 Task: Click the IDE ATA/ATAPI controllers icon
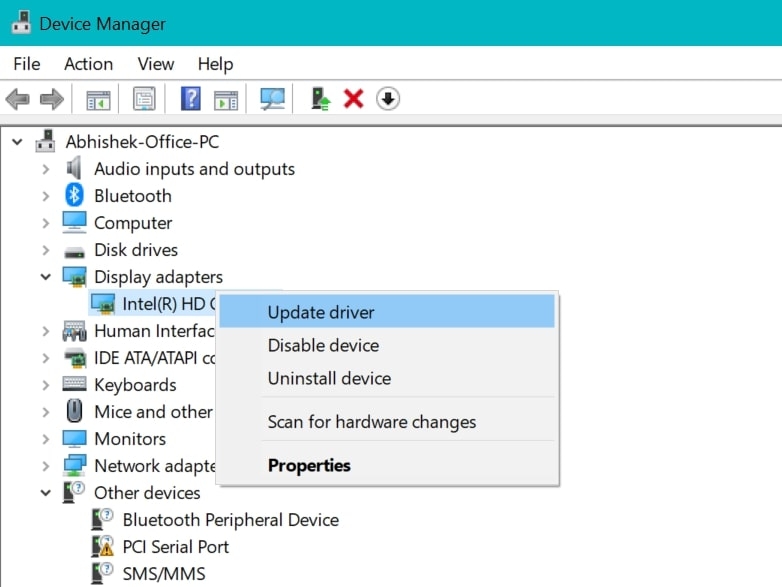75,358
